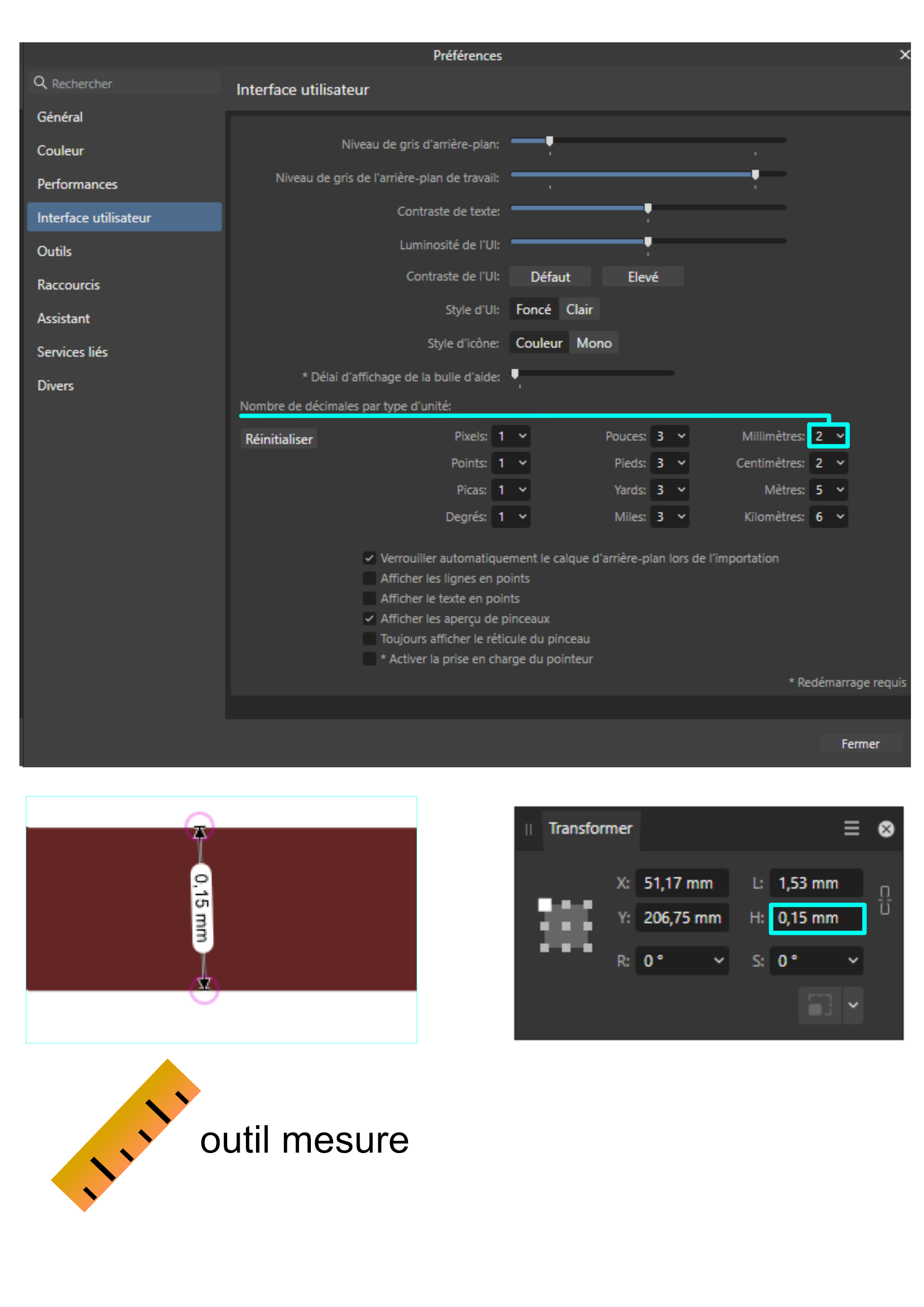Screen dimensions: 924x1307
Task: Open the Millimètres decimals dropdown
Action: coord(828,436)
